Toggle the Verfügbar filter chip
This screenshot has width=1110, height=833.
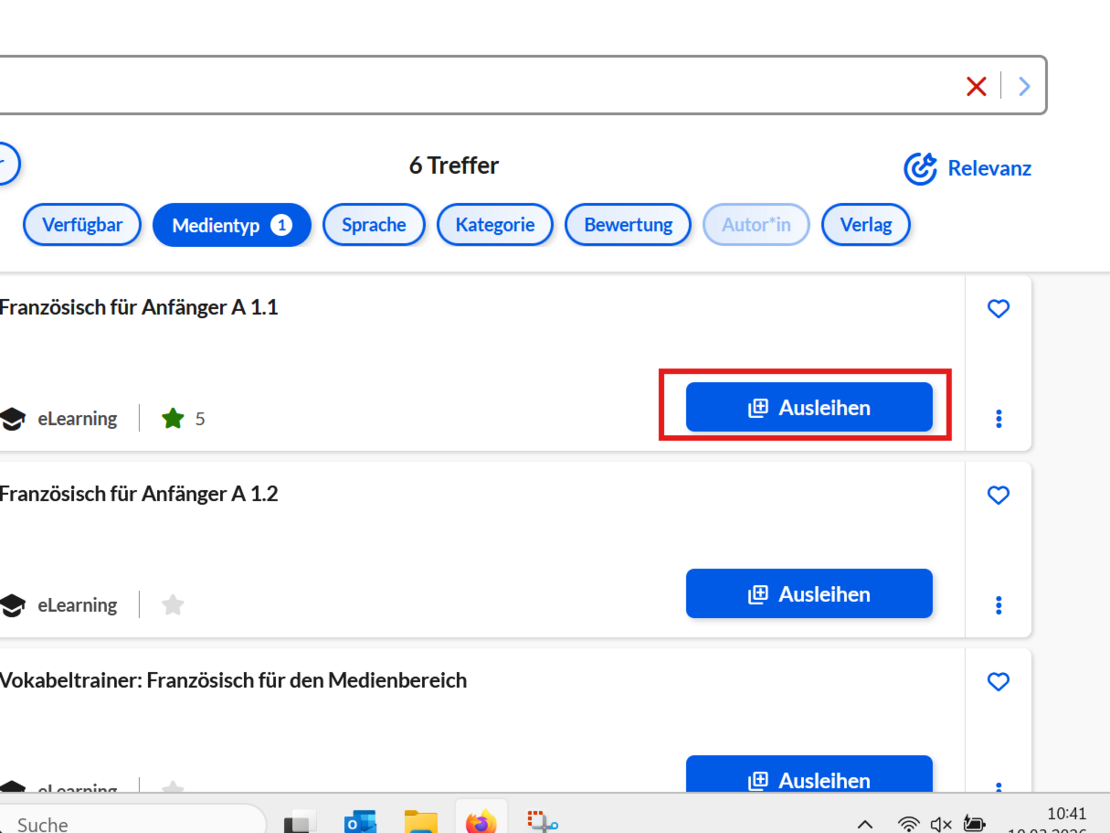pyautogui.click(x=82, y=225)
